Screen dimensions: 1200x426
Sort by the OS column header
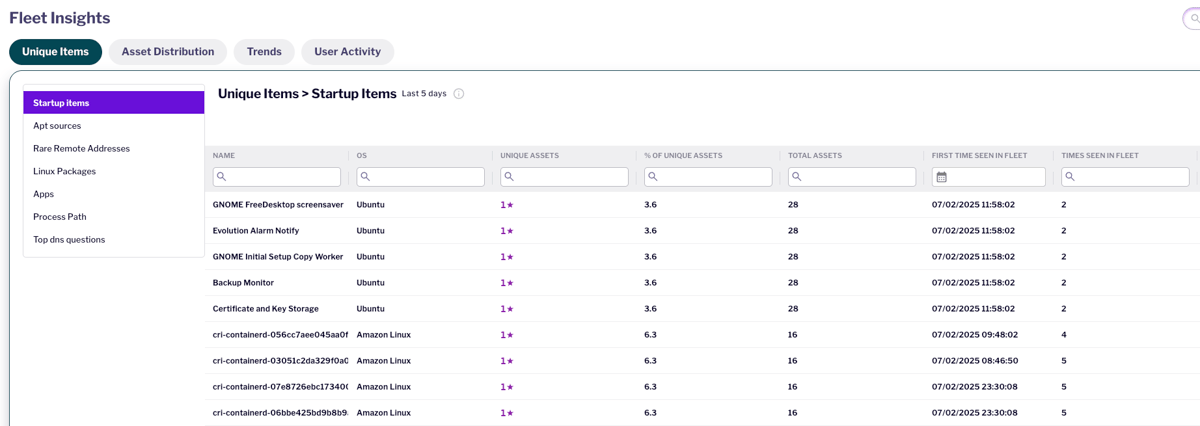(x=362, y=156)
